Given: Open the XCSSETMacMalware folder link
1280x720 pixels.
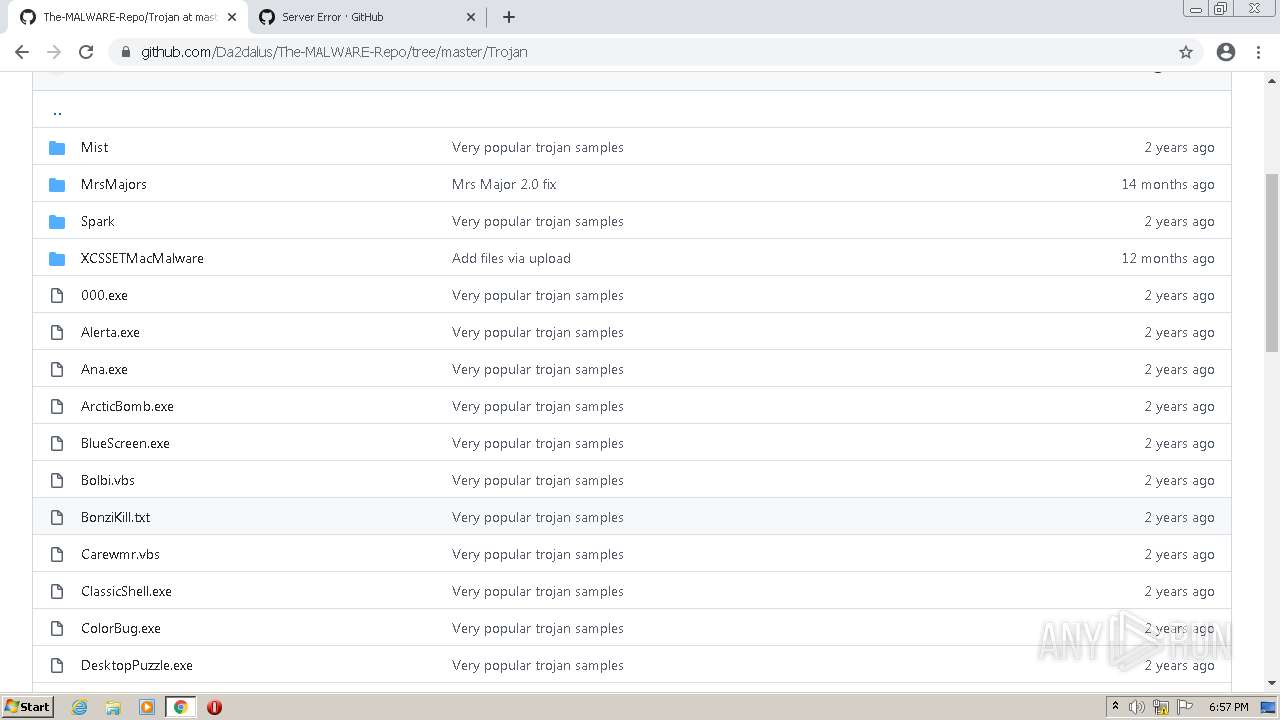Looking at the screenshot, I should [x=142, y=258].
